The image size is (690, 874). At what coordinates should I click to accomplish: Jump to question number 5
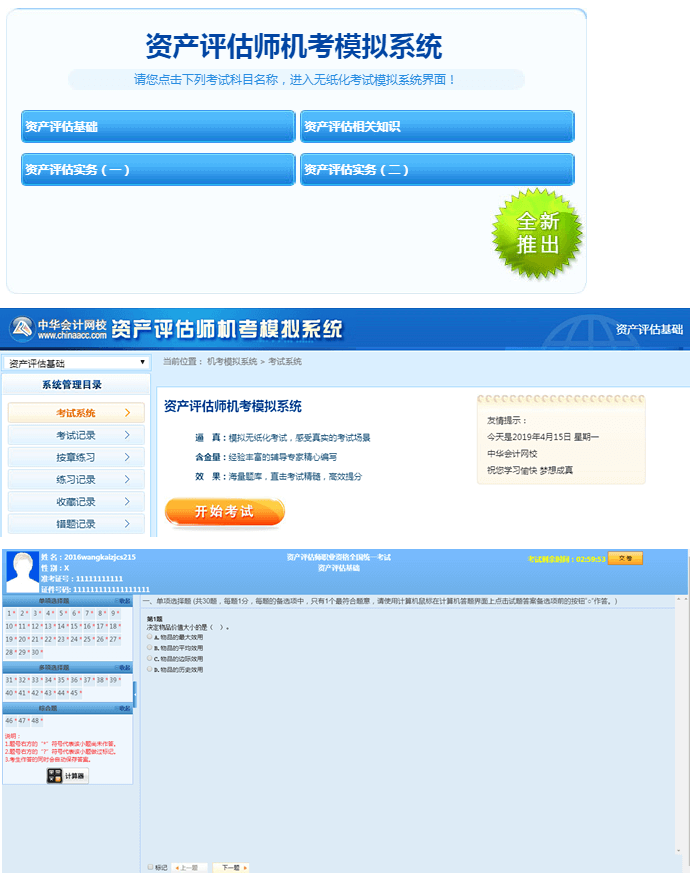(63, 613)
